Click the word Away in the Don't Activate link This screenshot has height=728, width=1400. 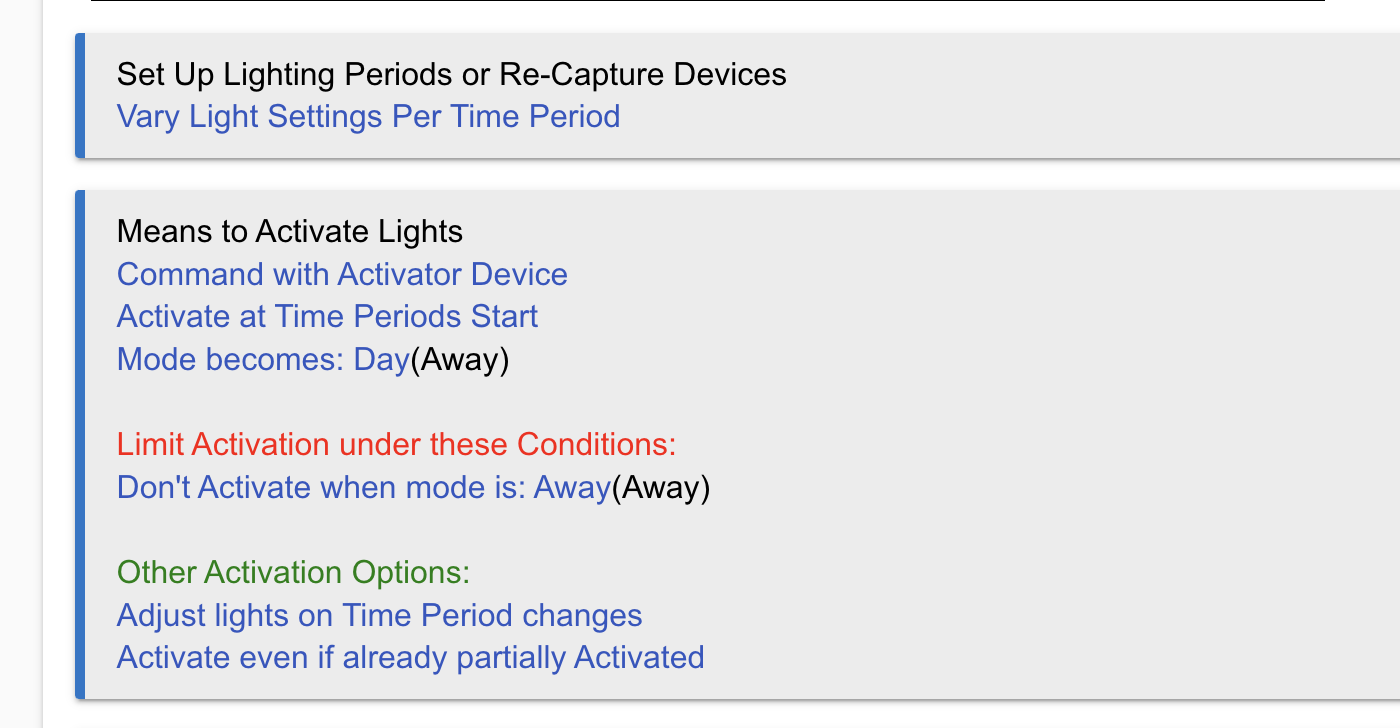click(x=572, y=487)
